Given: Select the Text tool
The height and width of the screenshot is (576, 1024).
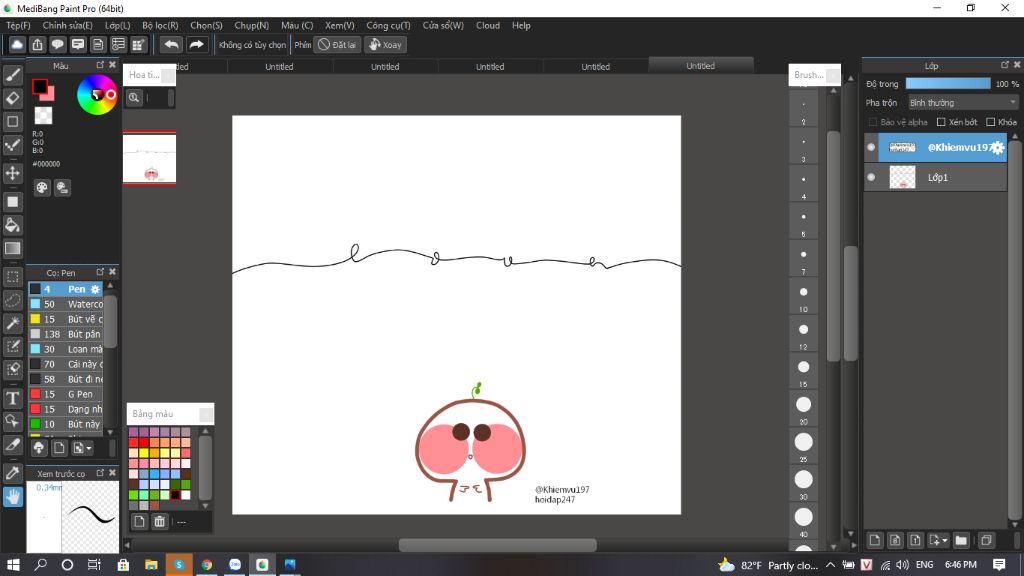Looking at the screenshot, I should pos(12,398).
